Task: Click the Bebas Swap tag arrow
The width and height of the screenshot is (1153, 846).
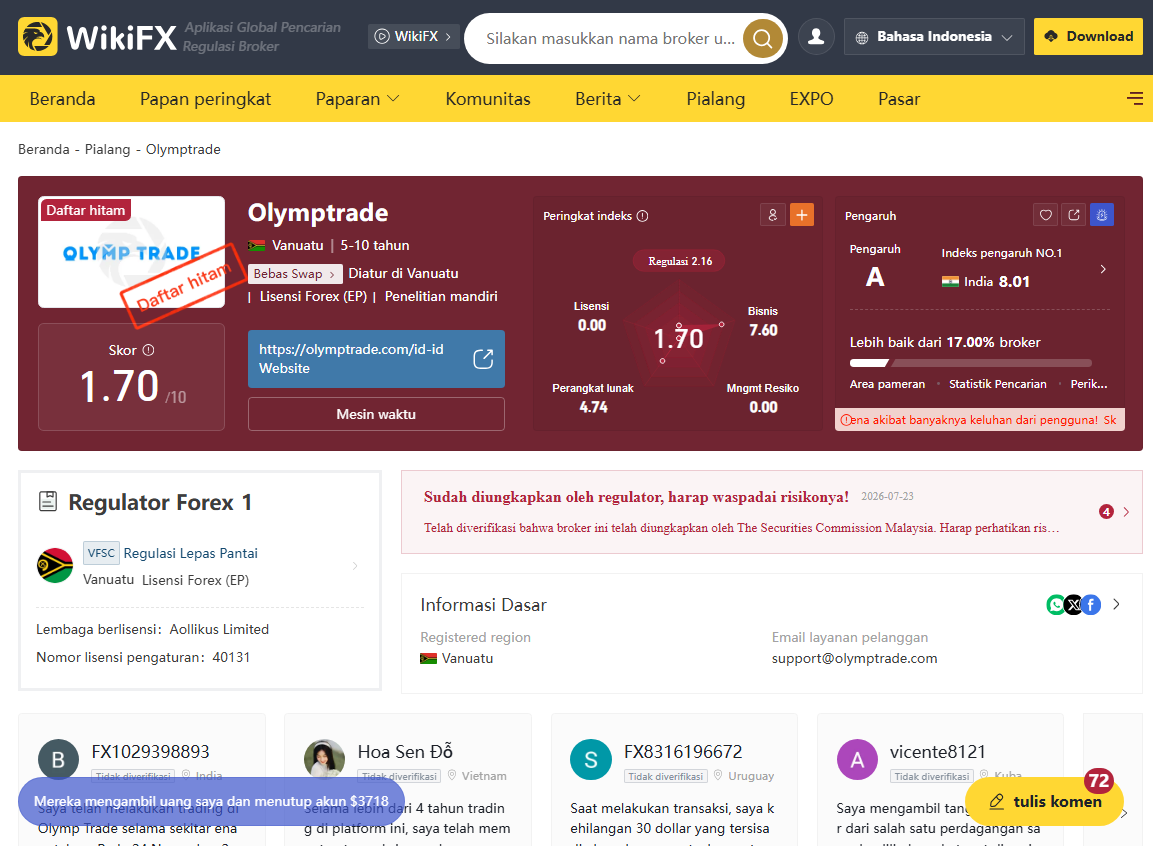Action: coord(332,274)
